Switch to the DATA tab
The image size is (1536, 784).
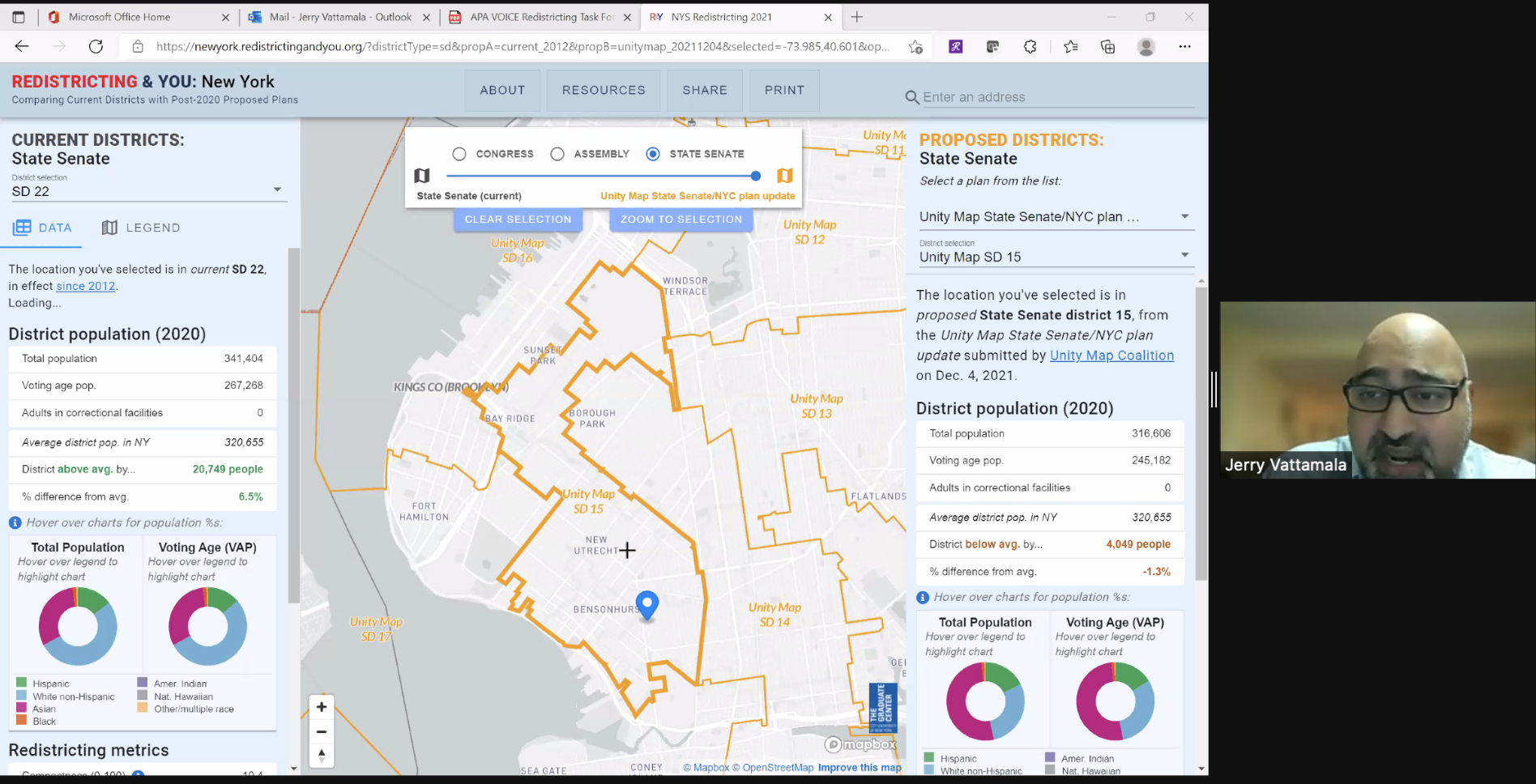(42, 228)
